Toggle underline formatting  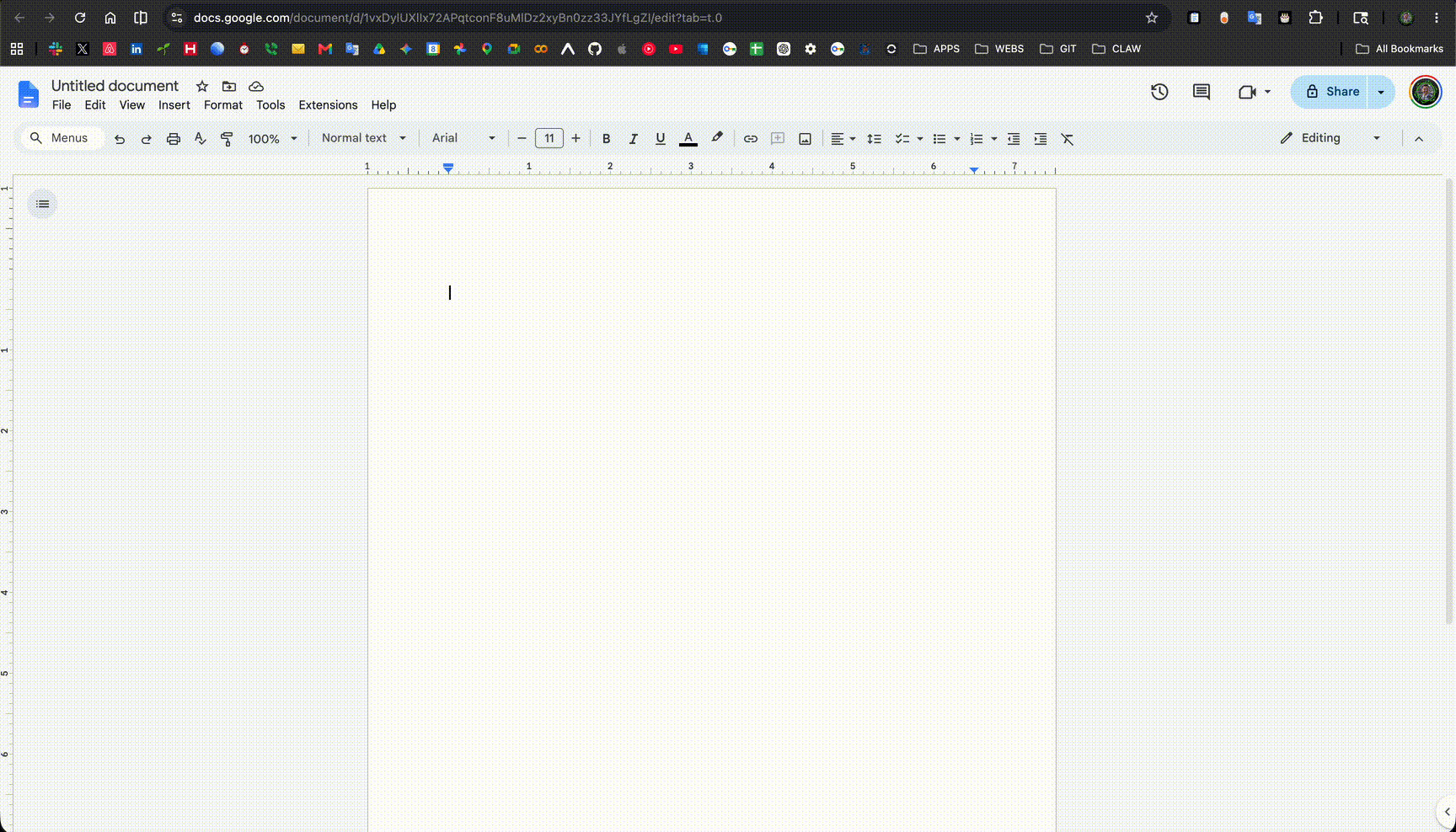(661, 139)
